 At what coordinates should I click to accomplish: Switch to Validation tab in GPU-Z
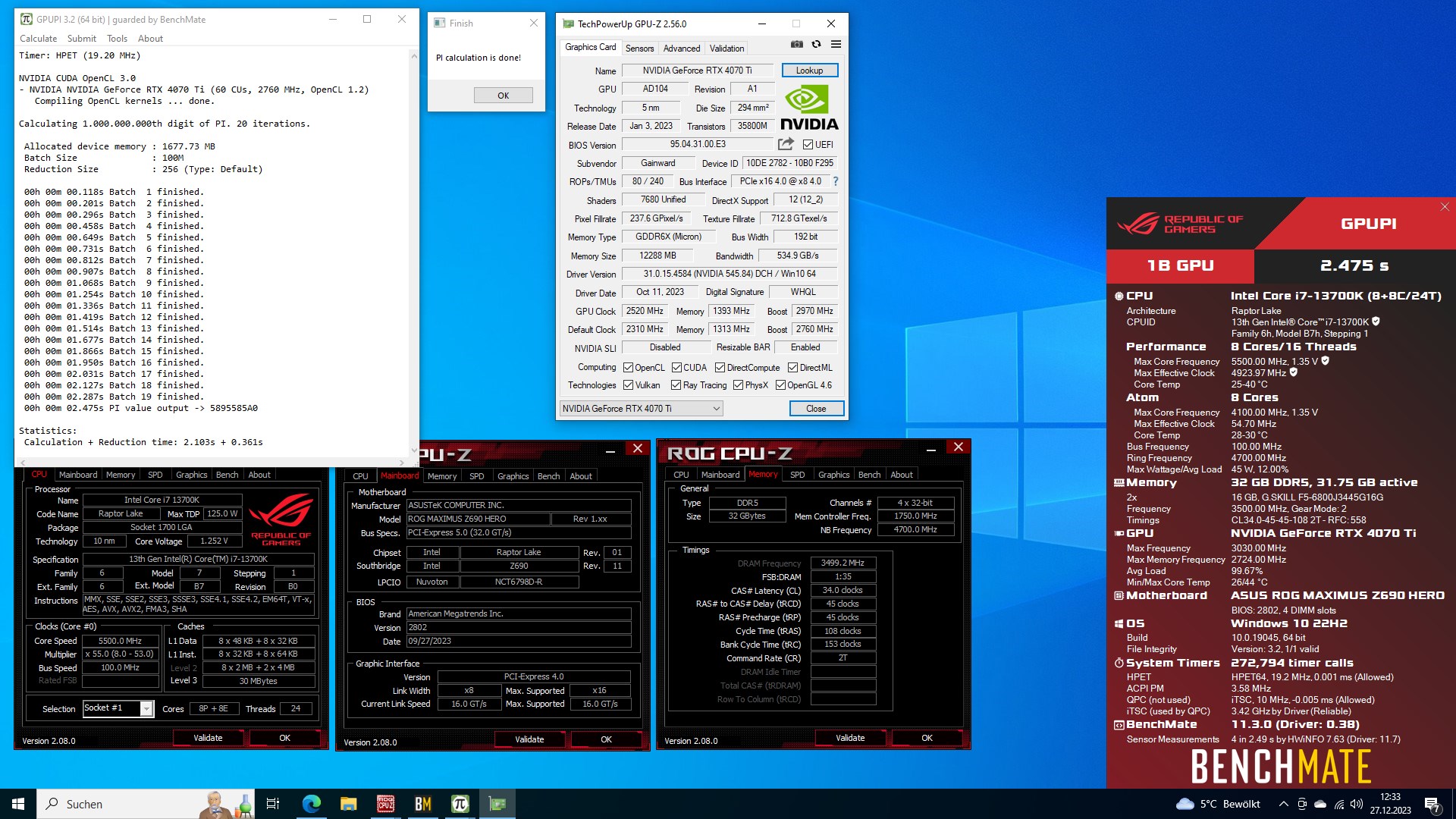[x=726, y=49]
